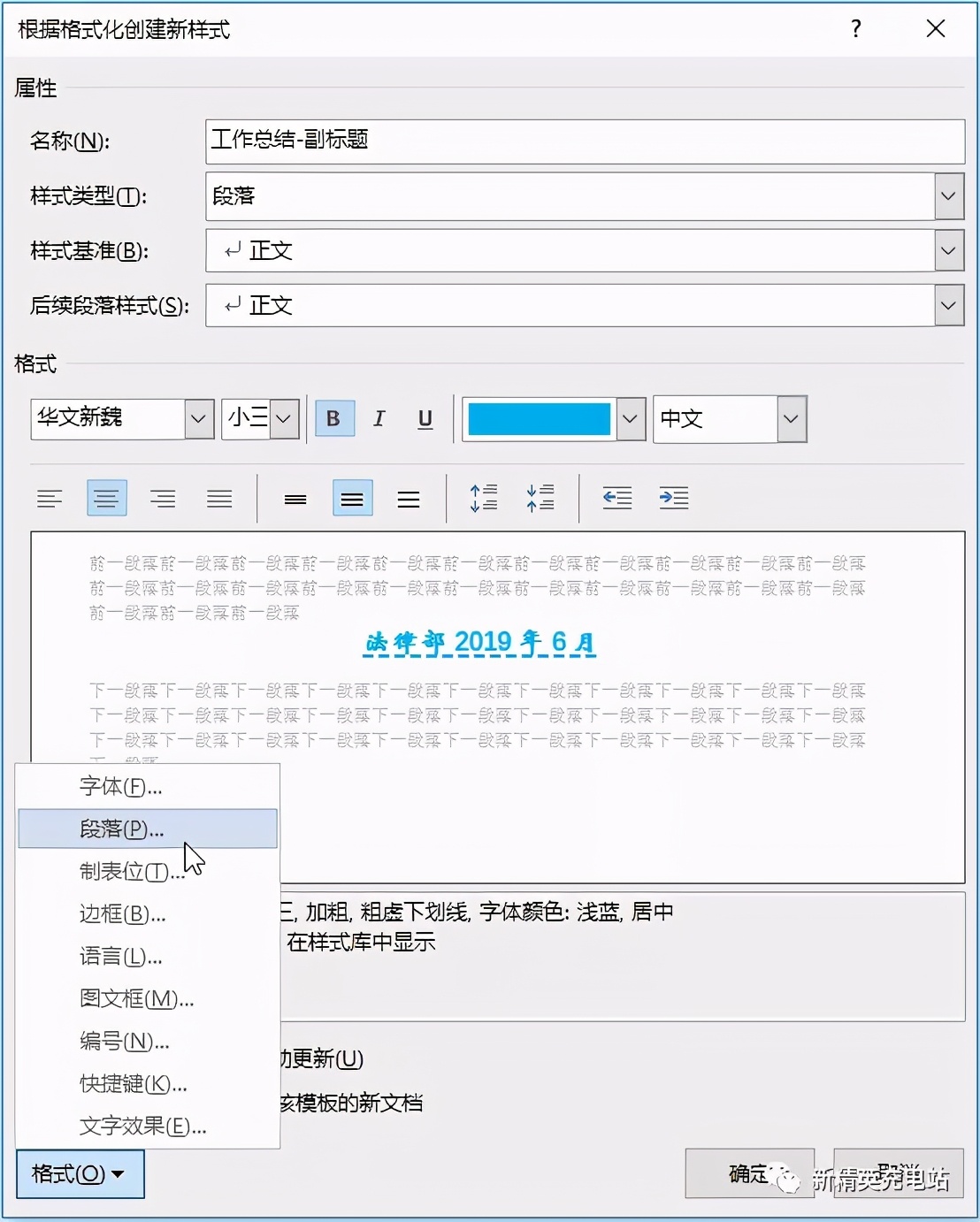Choose 边框(B) from format menu
The width and height of the screenshot is (980, 1222).
click(148, 913)
